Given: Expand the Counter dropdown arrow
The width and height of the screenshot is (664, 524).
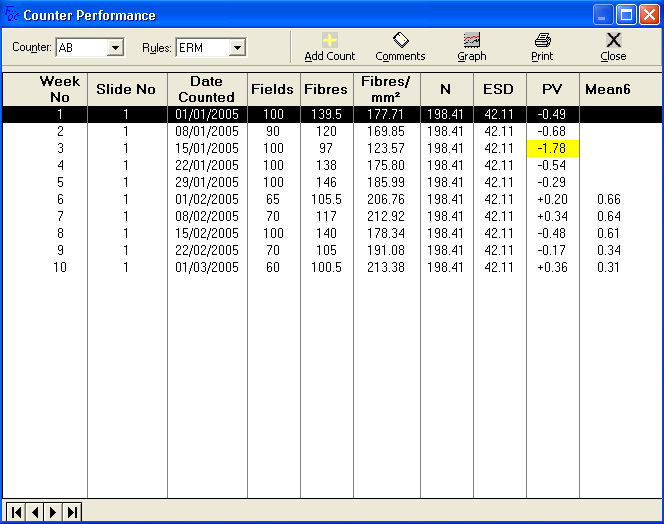Looking at the screenshot, I should pyautogui.click(x=115, y=47).
